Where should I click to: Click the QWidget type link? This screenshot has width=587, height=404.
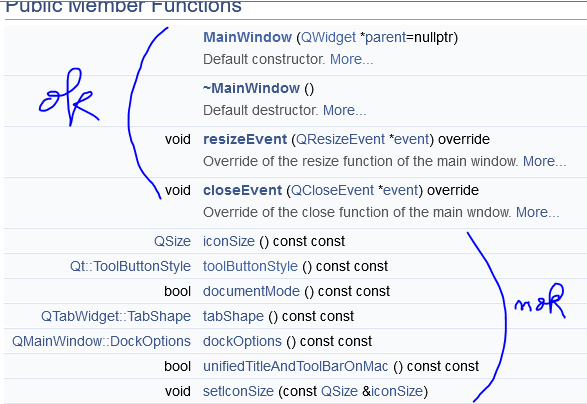point(328,37)
